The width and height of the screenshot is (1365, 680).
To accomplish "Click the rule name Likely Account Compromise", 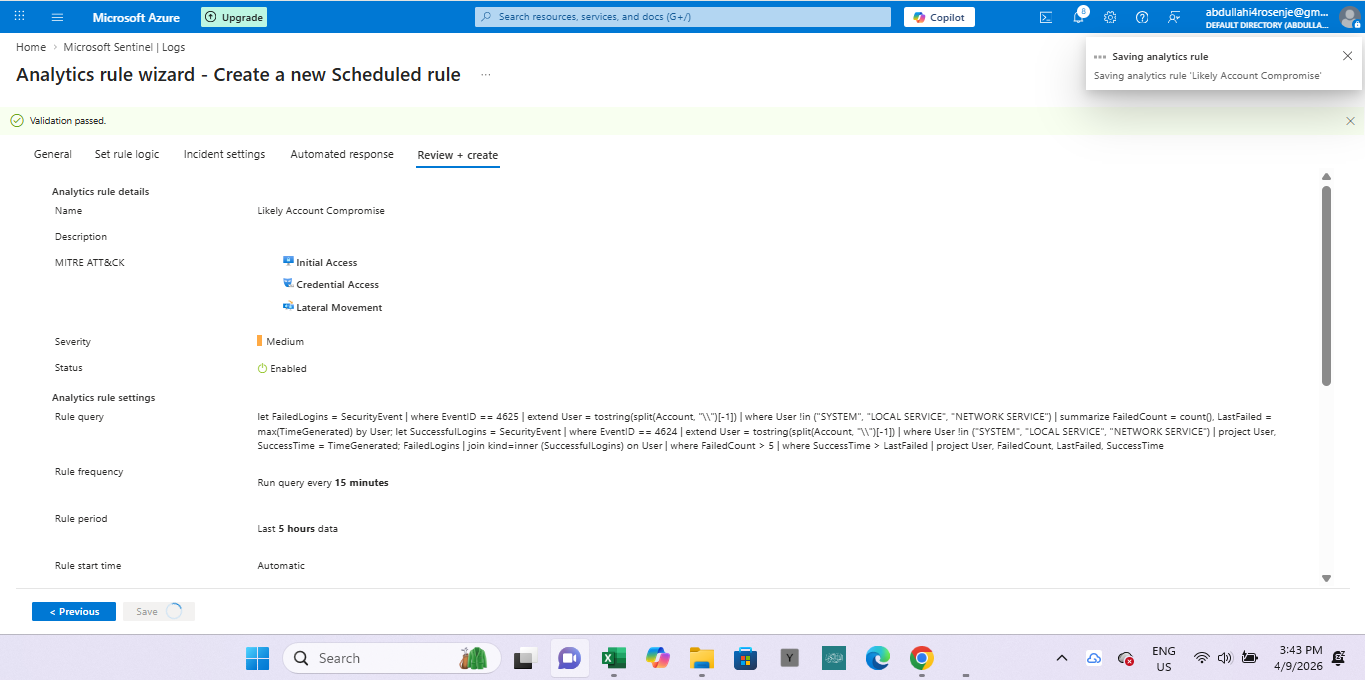I will [321, 211].
